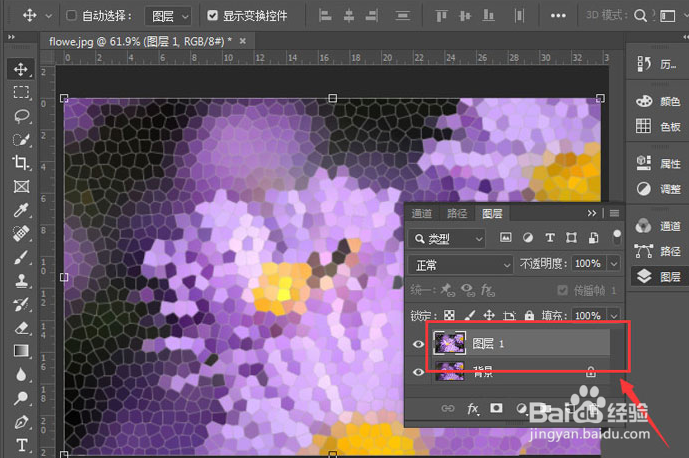Viewport: 689px width, 458px height.
Task: Open tool preset arrow beside the Move icon
Action: pos(49,16)
